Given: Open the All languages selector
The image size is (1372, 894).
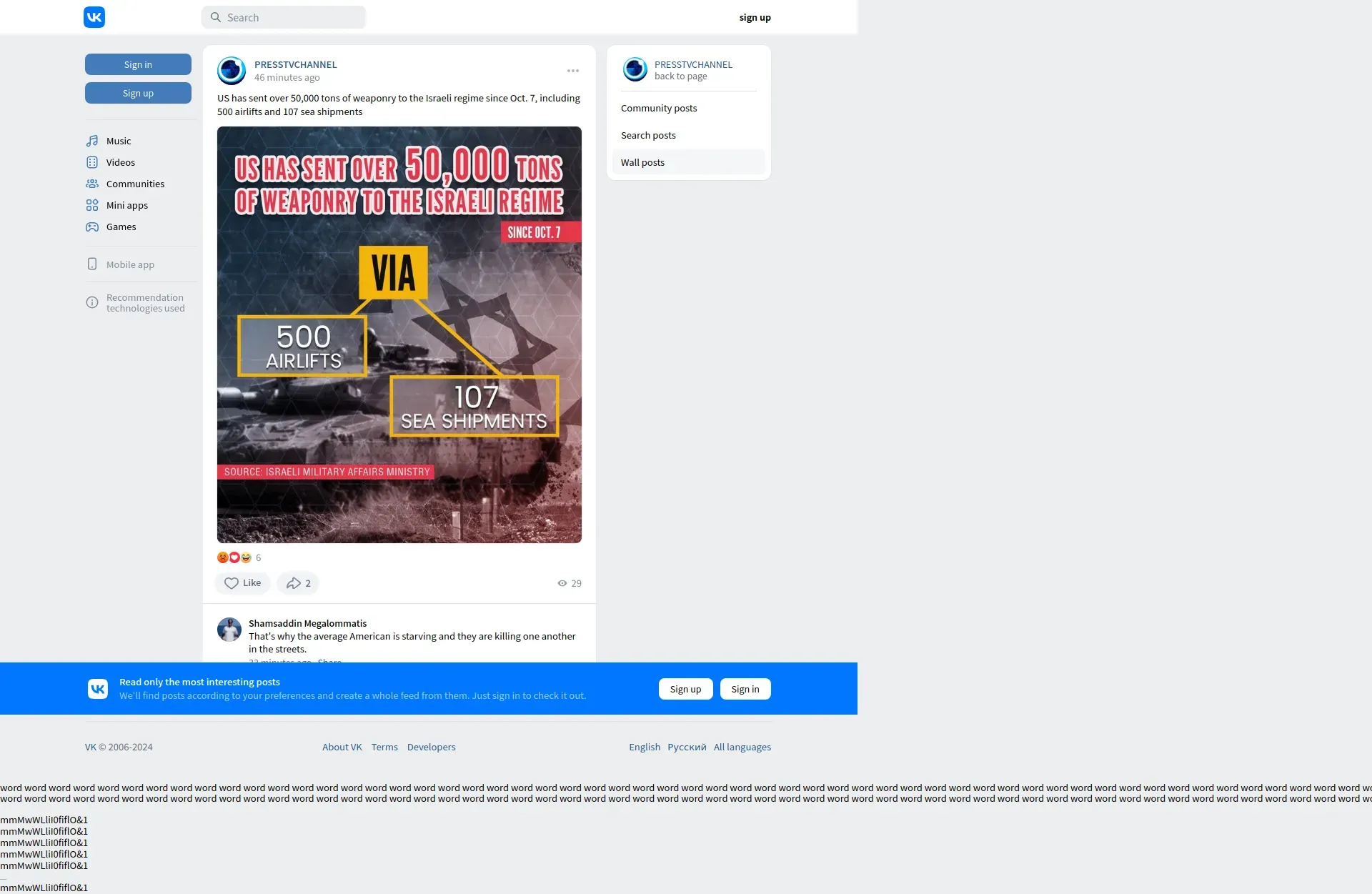Looking at the screenshot, I should tap(742, 747).
